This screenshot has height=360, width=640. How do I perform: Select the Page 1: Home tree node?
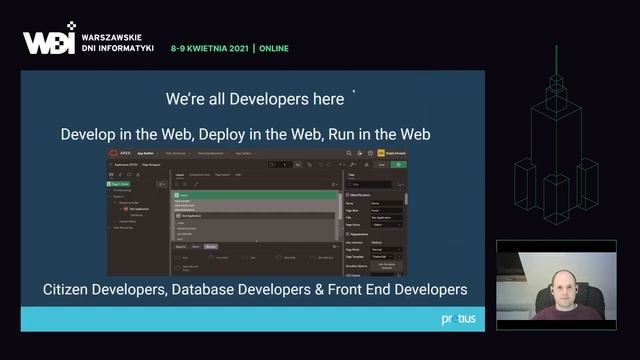click(119, 184)
